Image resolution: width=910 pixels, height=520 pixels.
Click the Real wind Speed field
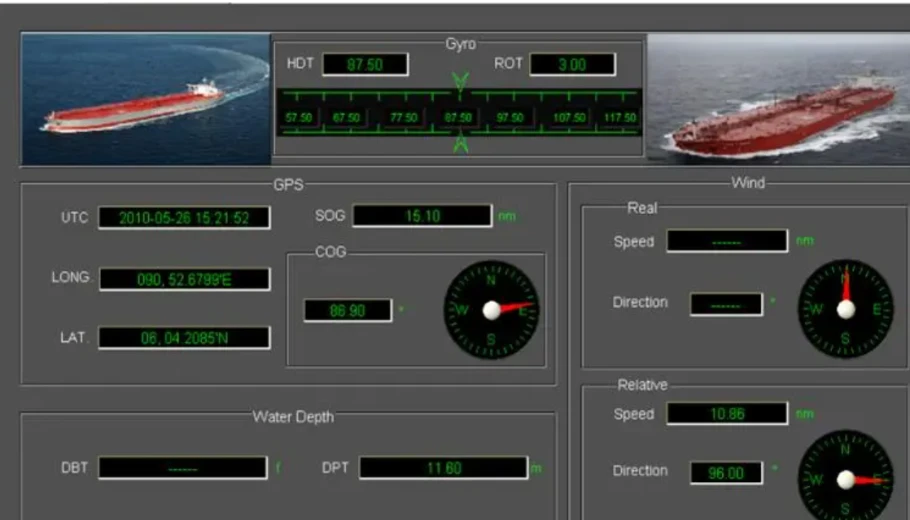727,241
